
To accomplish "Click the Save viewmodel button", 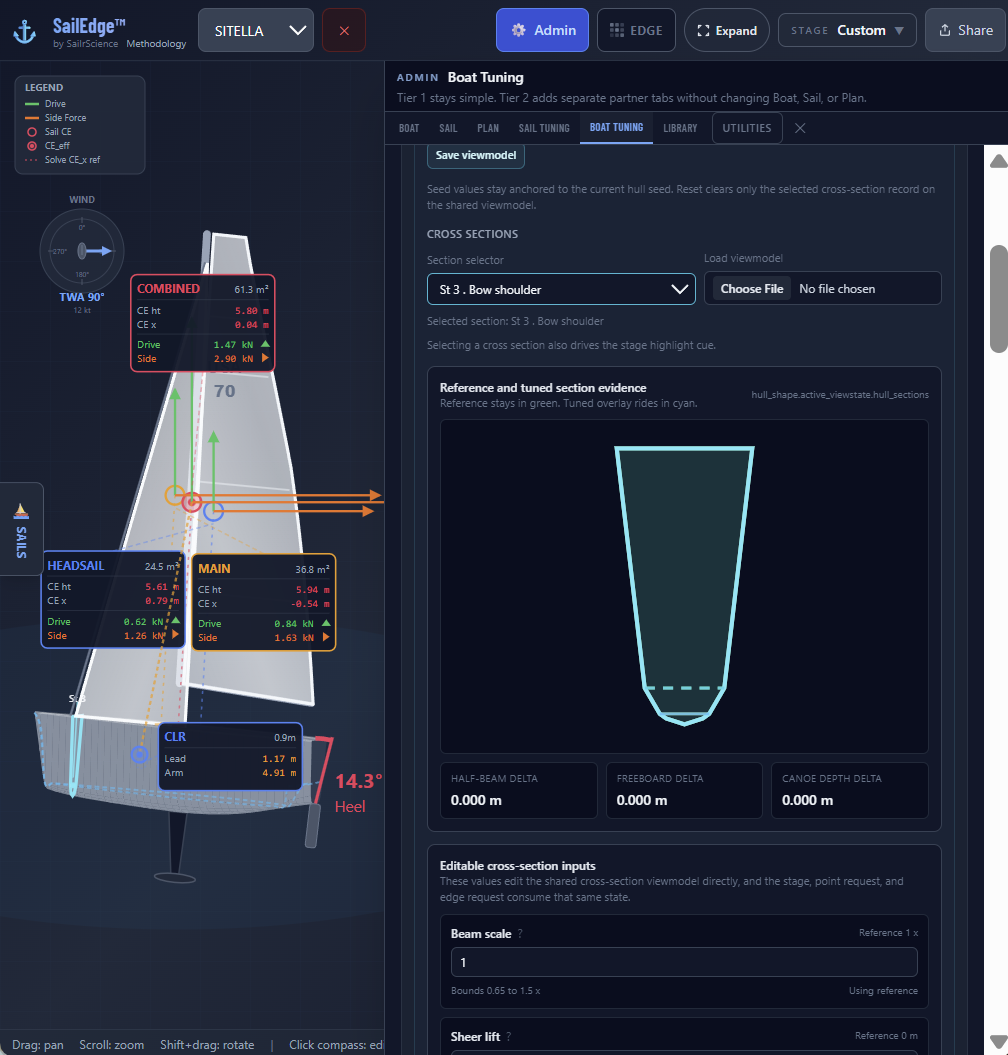I will (x=476, y=155).
